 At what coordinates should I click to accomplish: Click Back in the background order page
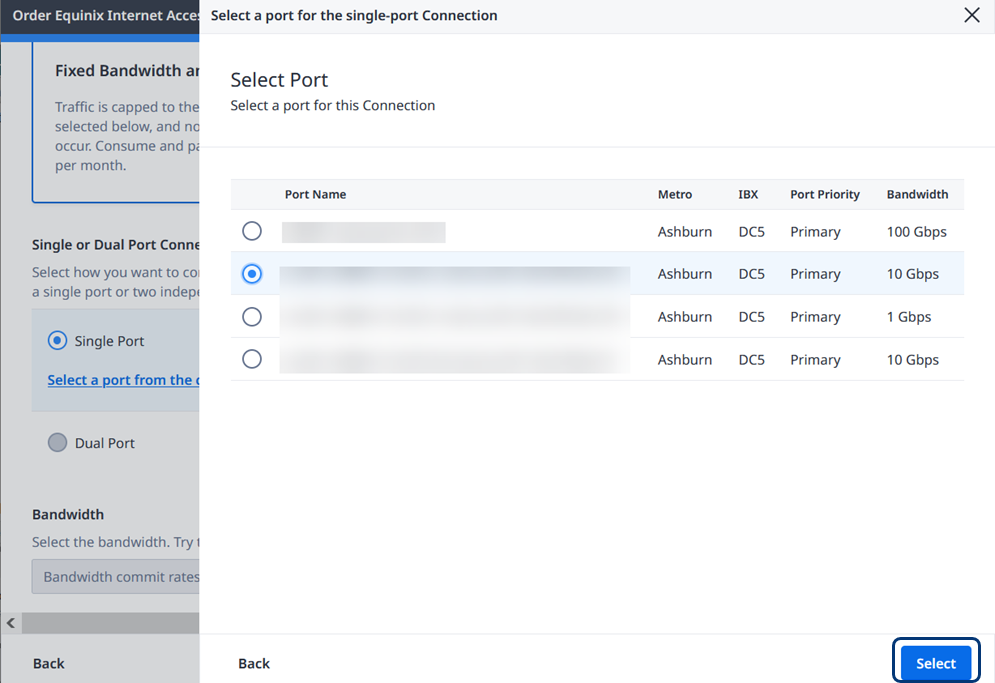(49, 663)
